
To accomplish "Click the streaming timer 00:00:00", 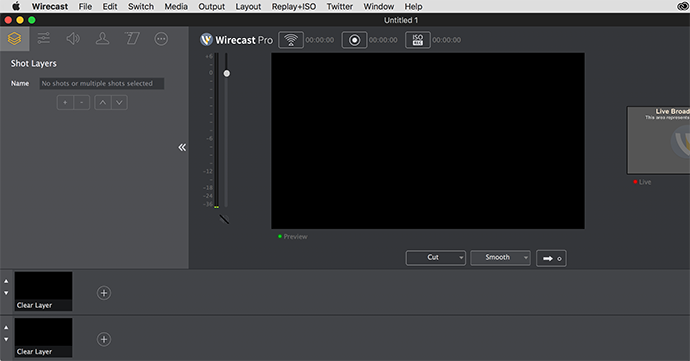I will 320,40.
